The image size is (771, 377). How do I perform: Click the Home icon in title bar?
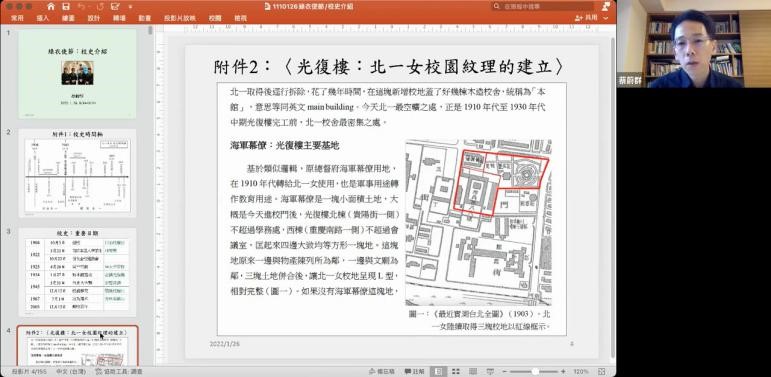[51, 6]
